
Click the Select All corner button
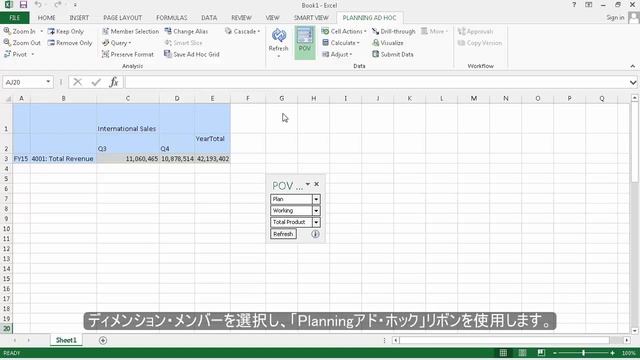point(7,98)
